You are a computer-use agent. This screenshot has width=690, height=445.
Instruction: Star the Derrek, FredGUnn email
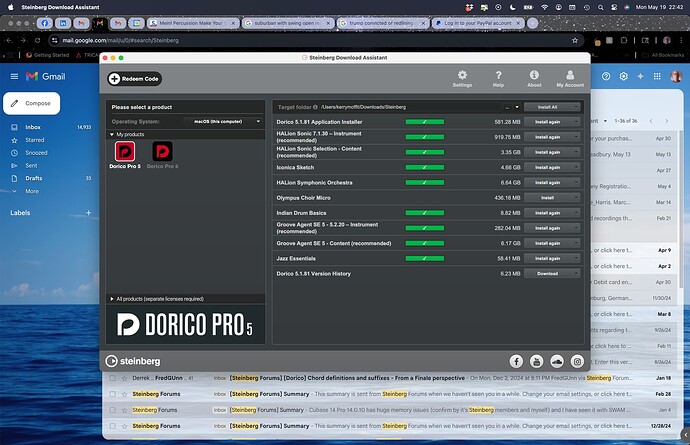pos(125,378)
